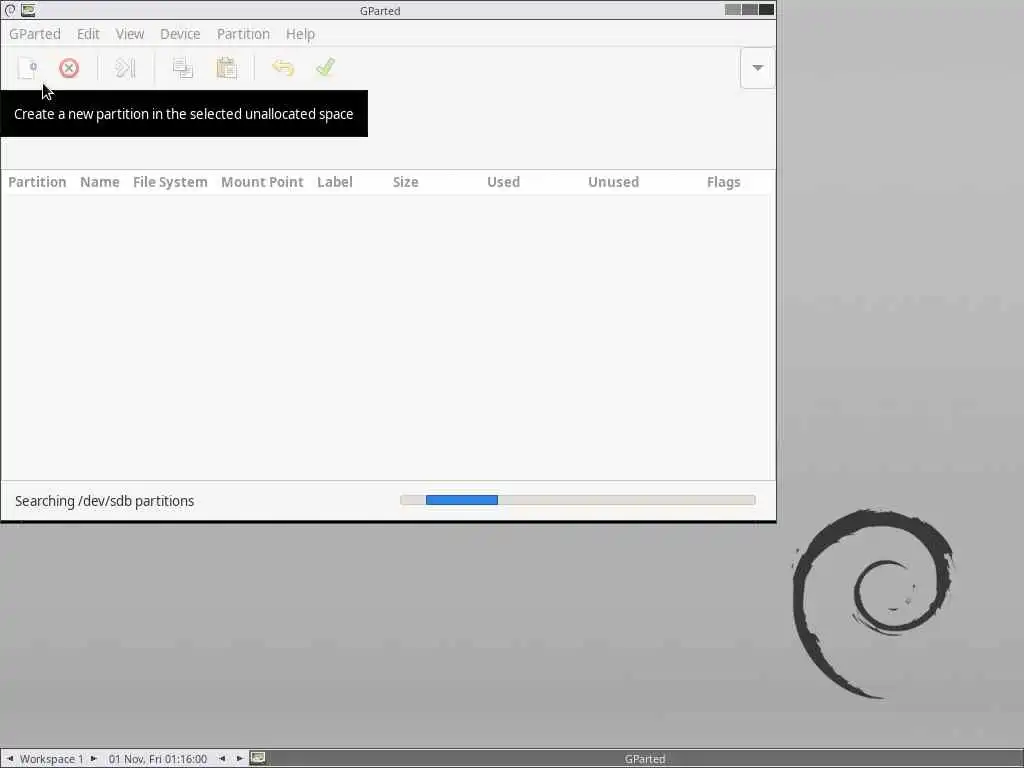Screen dimensions: 1024x768
Task: Click the Partition column header
Action: (37, 182)
